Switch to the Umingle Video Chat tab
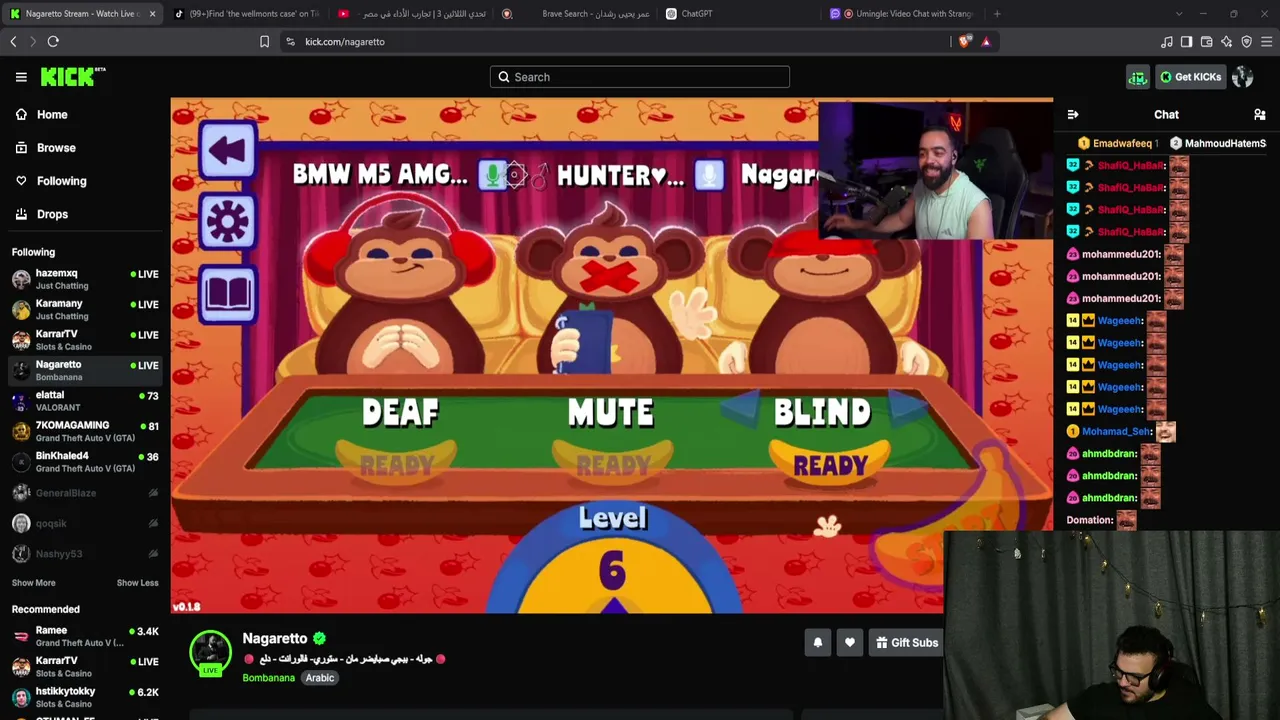This screenshot has height=720, width=1280. tap(902, 14)
